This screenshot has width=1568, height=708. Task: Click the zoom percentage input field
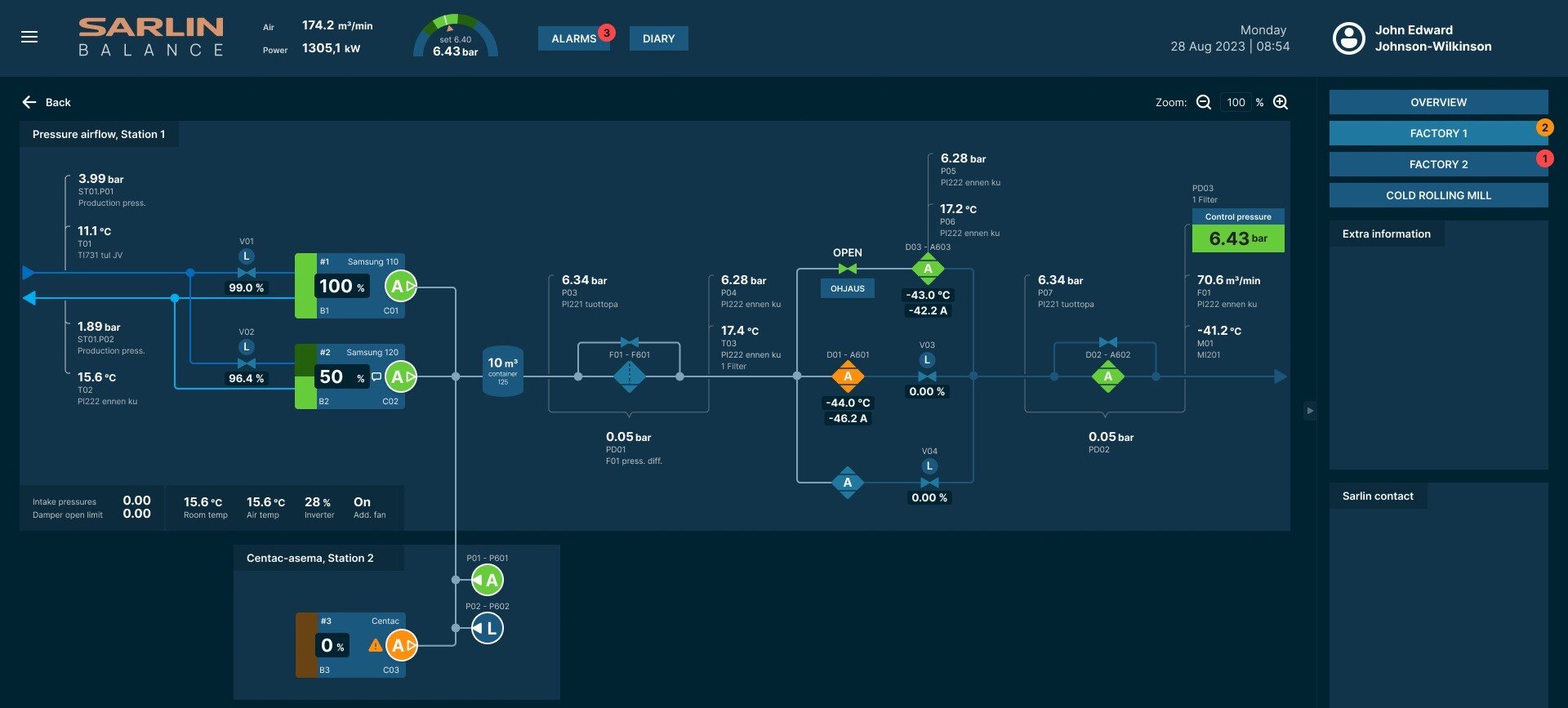[x=1236, y=102]
